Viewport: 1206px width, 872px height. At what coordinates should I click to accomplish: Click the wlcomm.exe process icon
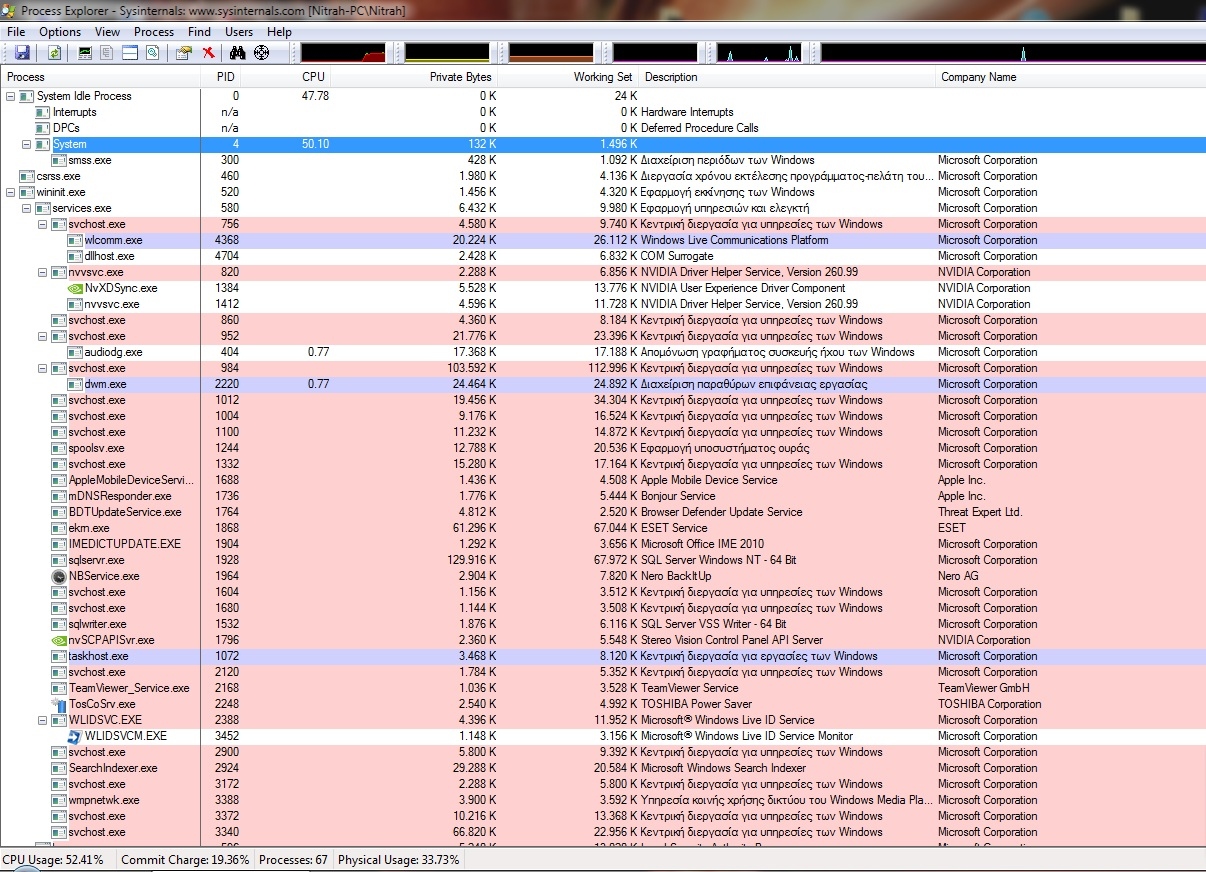pos(75,240)
